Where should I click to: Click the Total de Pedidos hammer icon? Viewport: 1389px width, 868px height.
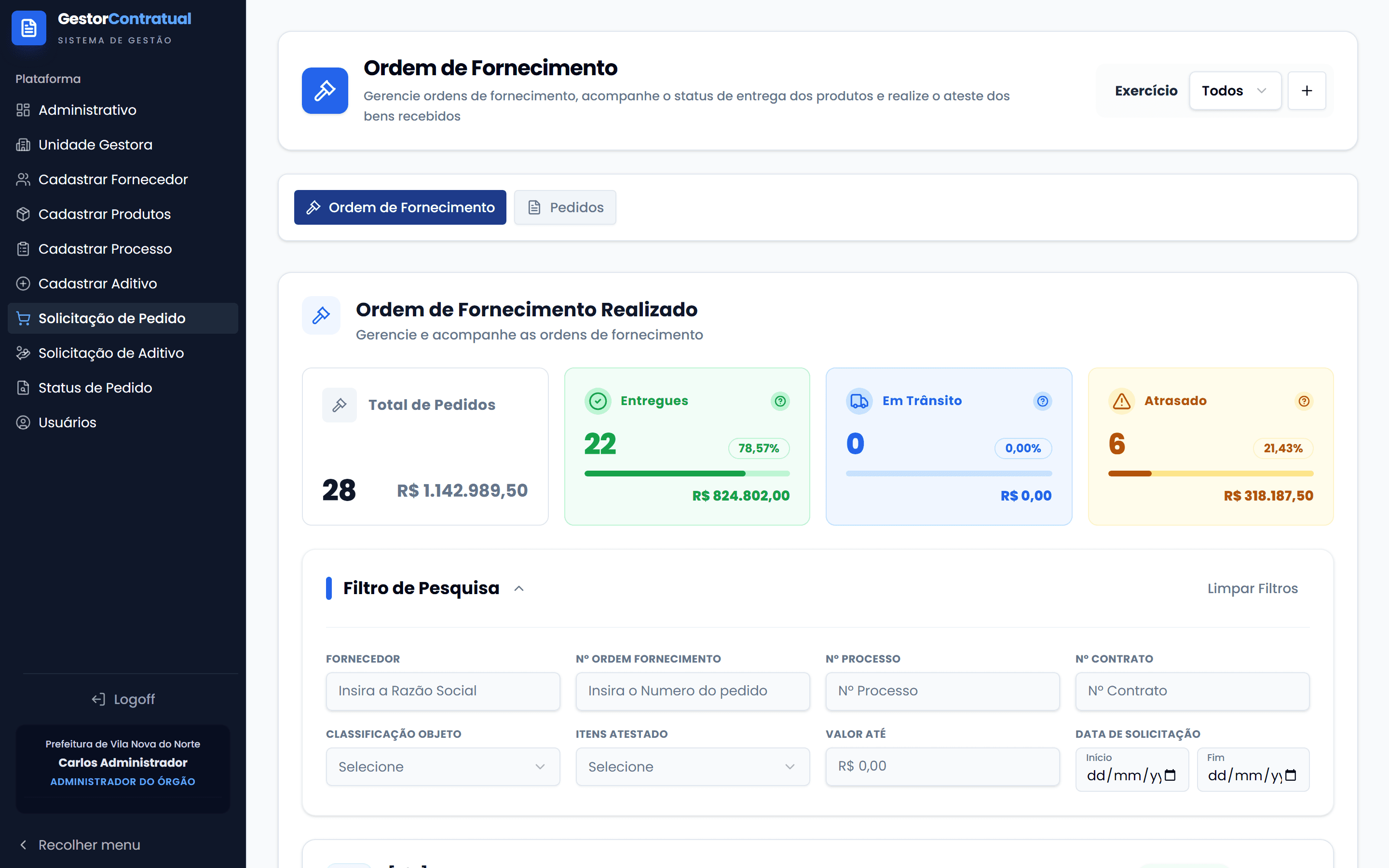339,405
